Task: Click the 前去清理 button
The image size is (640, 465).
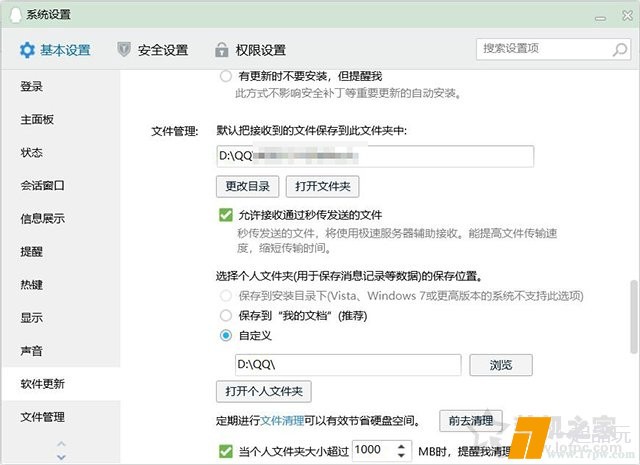Action: (471, 421)
